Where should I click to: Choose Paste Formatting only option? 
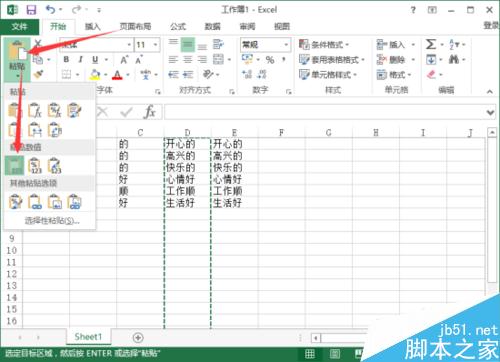[15, 202]
